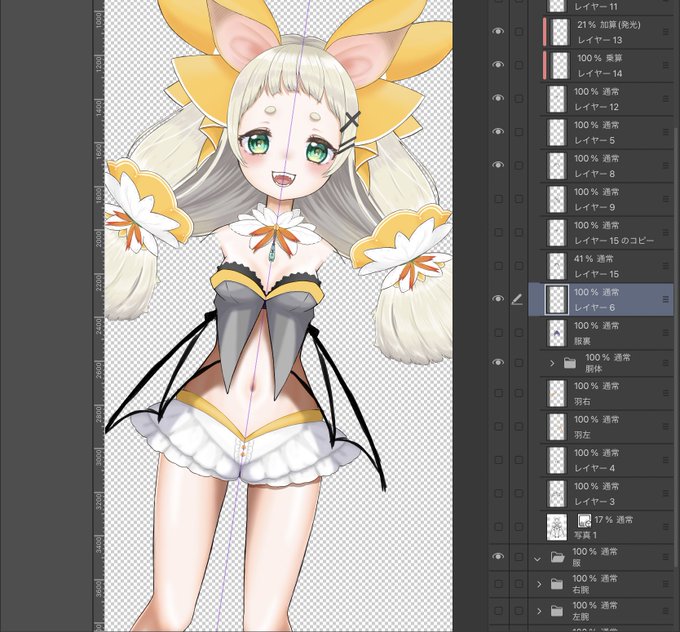
Task: Click the open folder icon of 服
Action: [557, 557]
